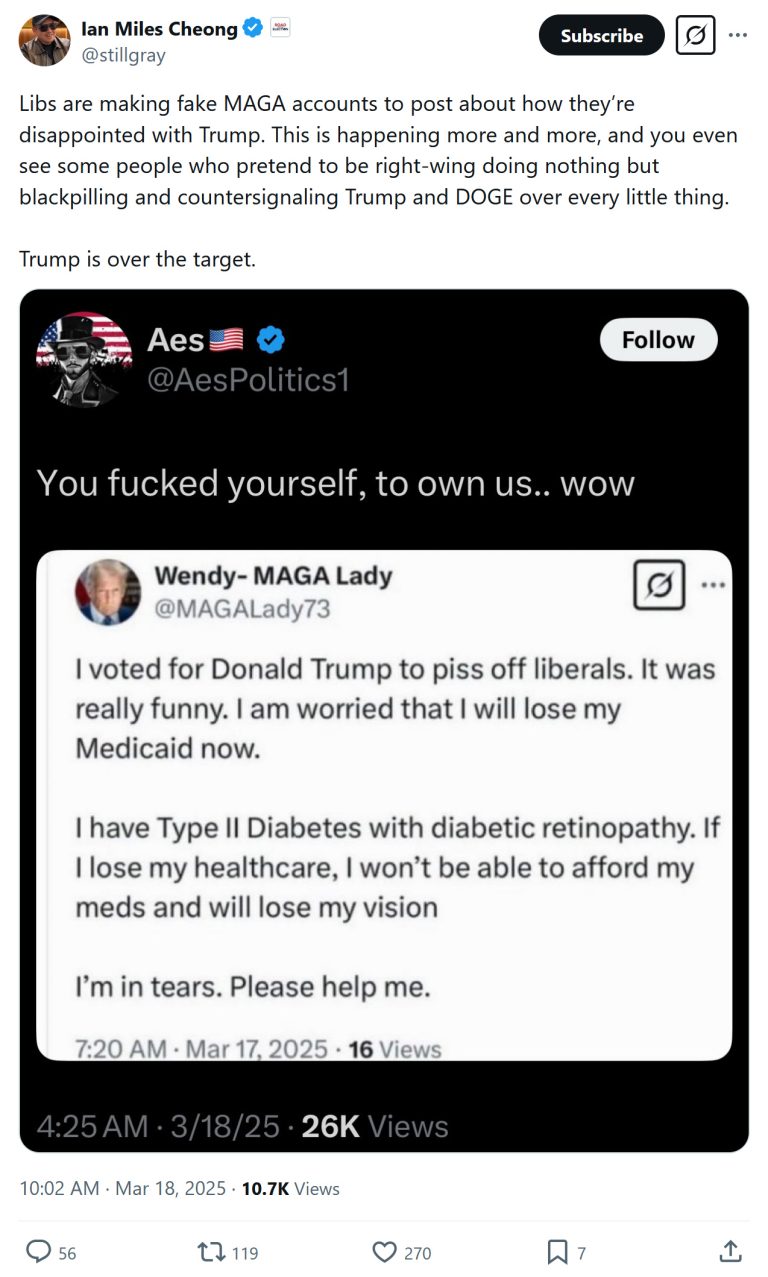Click the @AesPolitics1 handle

[x=248, y=380]
